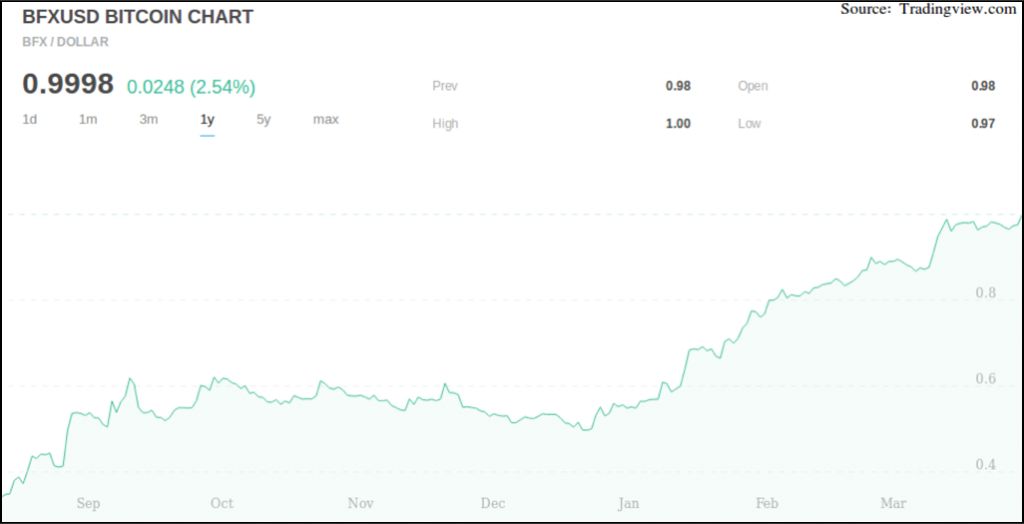This screenshot has height=524, width=1024.
Task: Show the max time range
Action: (325, 120)
